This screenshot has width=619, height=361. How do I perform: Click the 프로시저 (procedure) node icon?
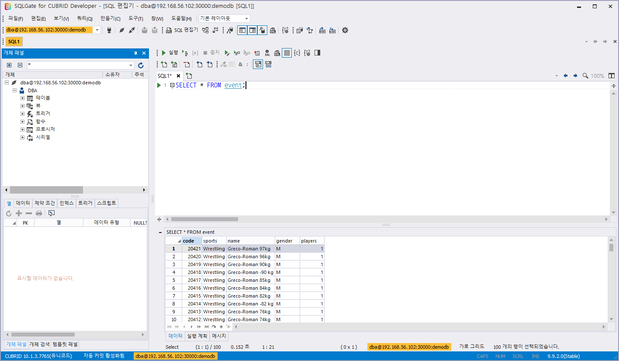coord(30,130)
